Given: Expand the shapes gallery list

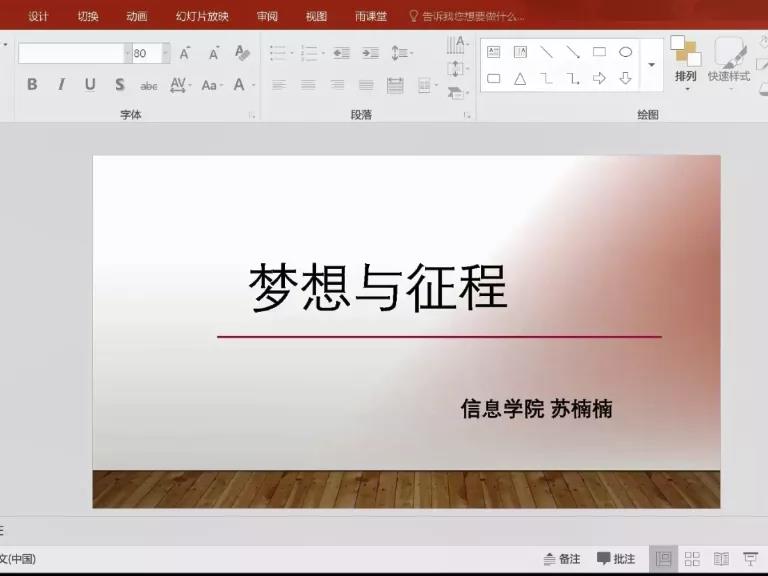Looking at the screenshot, I should [x=652, y=65].
